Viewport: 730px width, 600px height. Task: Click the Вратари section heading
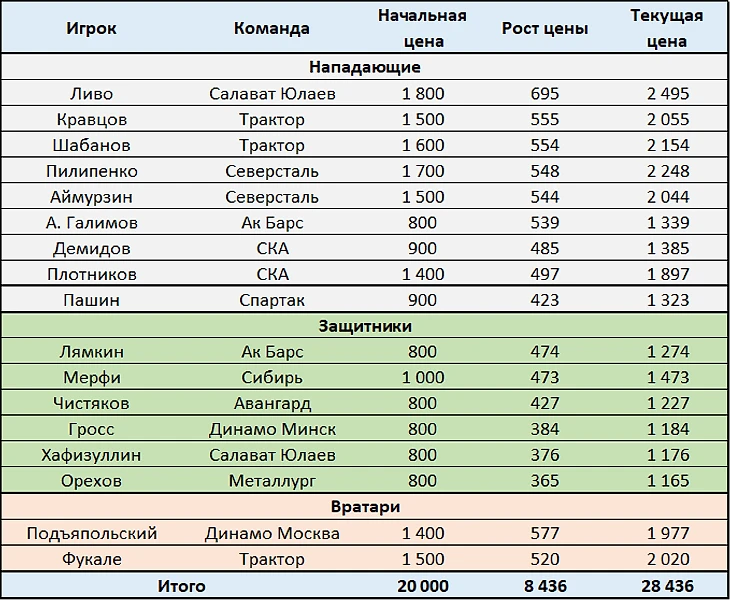tap(365, 506)
